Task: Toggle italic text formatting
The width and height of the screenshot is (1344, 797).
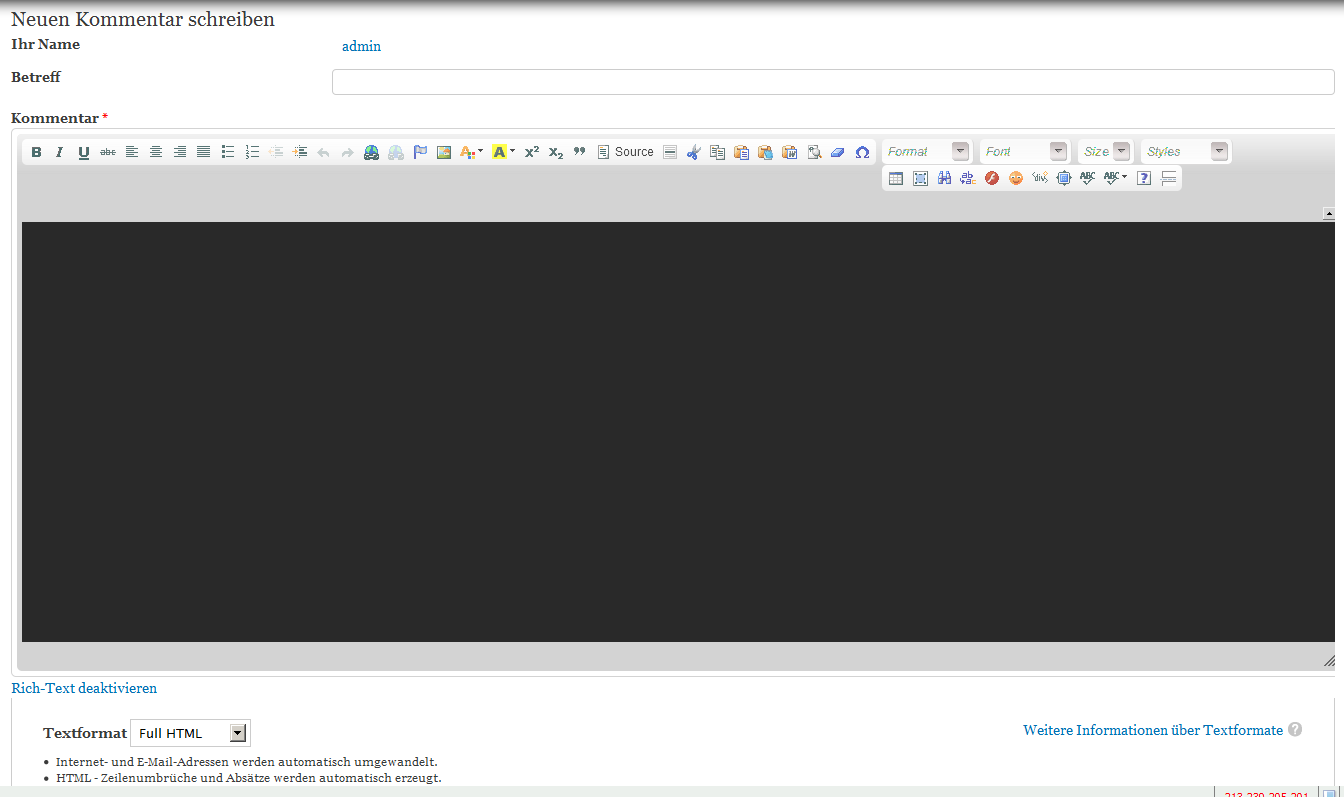Action: [x=60, y=152]
